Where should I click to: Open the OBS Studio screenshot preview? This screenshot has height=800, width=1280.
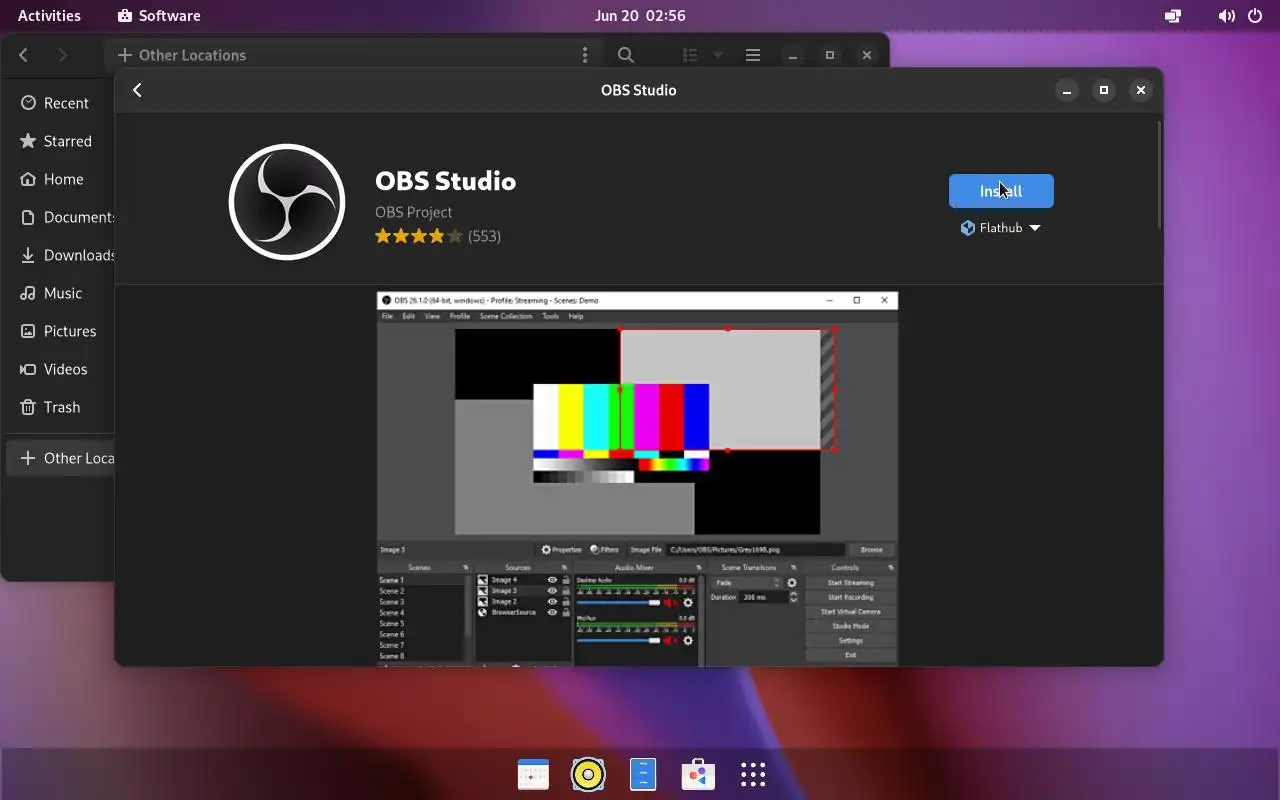(638, 478)
